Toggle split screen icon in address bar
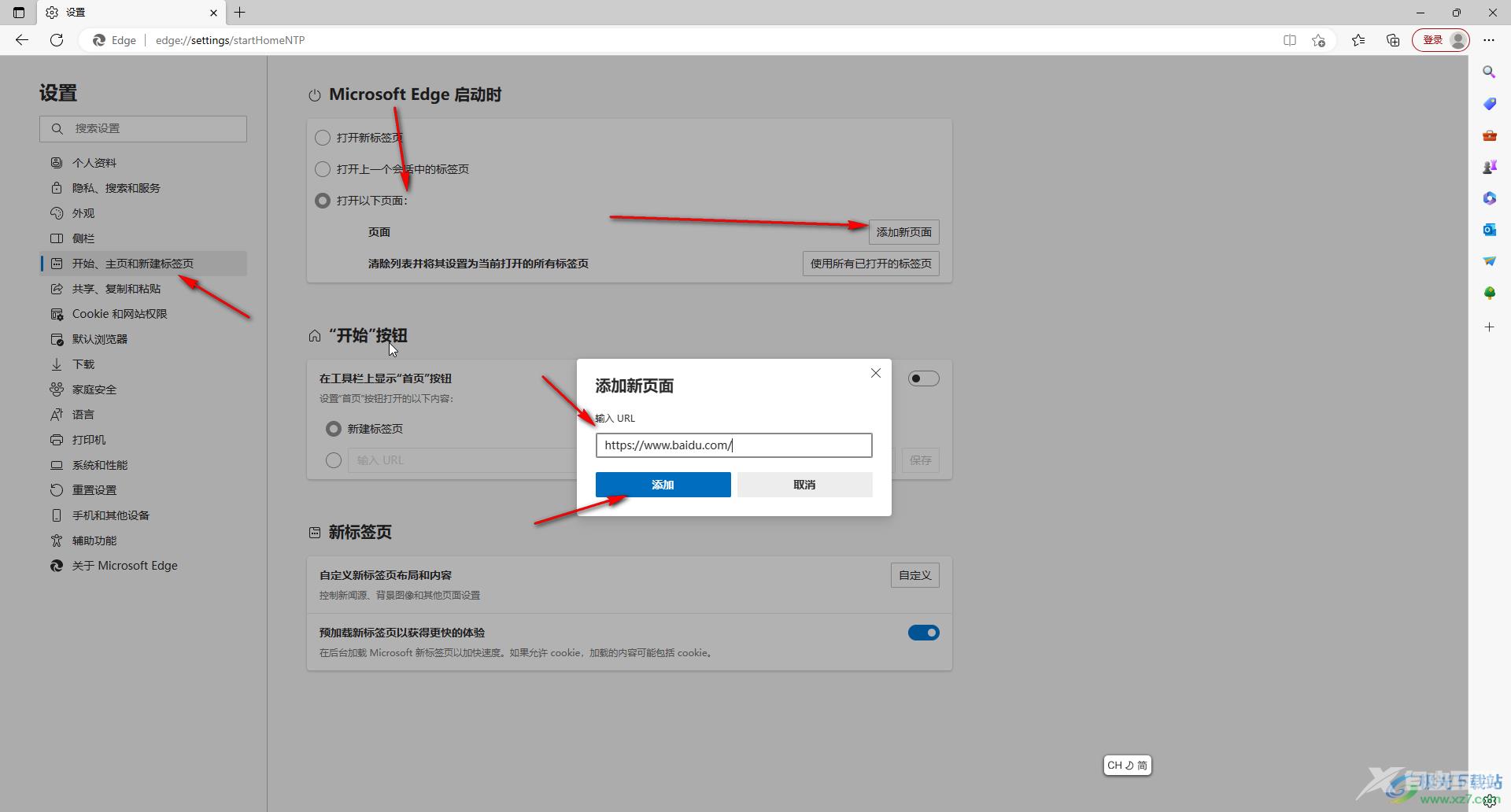This screenshot has height=812, width=1511. (x=1289, y=40)
